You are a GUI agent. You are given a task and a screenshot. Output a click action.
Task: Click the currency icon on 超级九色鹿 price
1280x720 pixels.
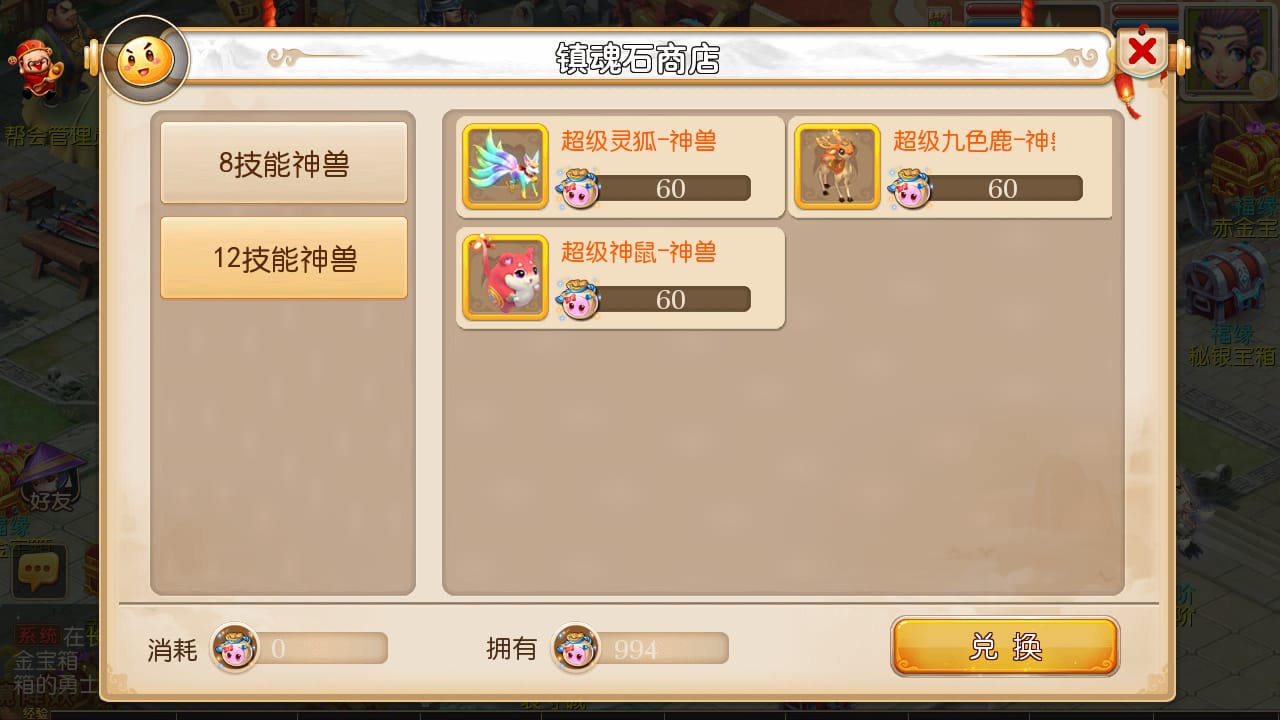pyautogui.click(x=909, y=188)
